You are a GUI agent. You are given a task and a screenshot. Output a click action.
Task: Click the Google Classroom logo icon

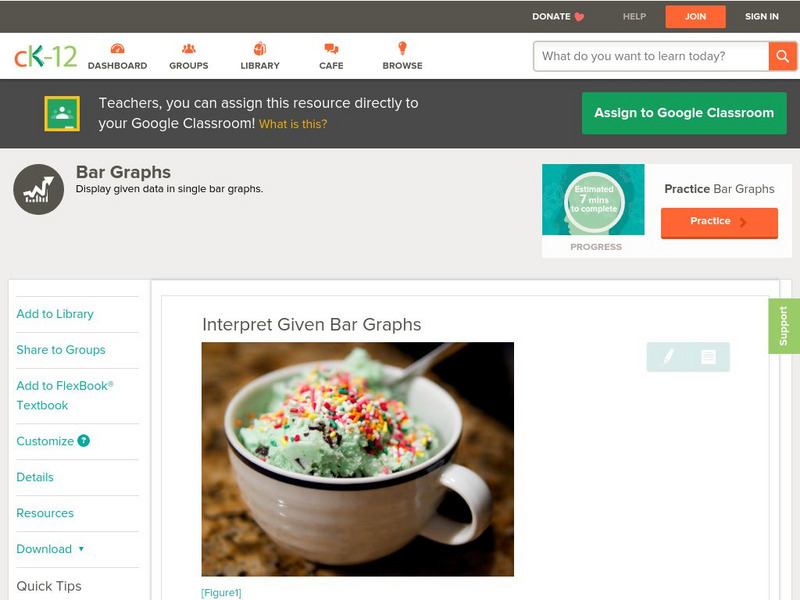coord(62,113)
